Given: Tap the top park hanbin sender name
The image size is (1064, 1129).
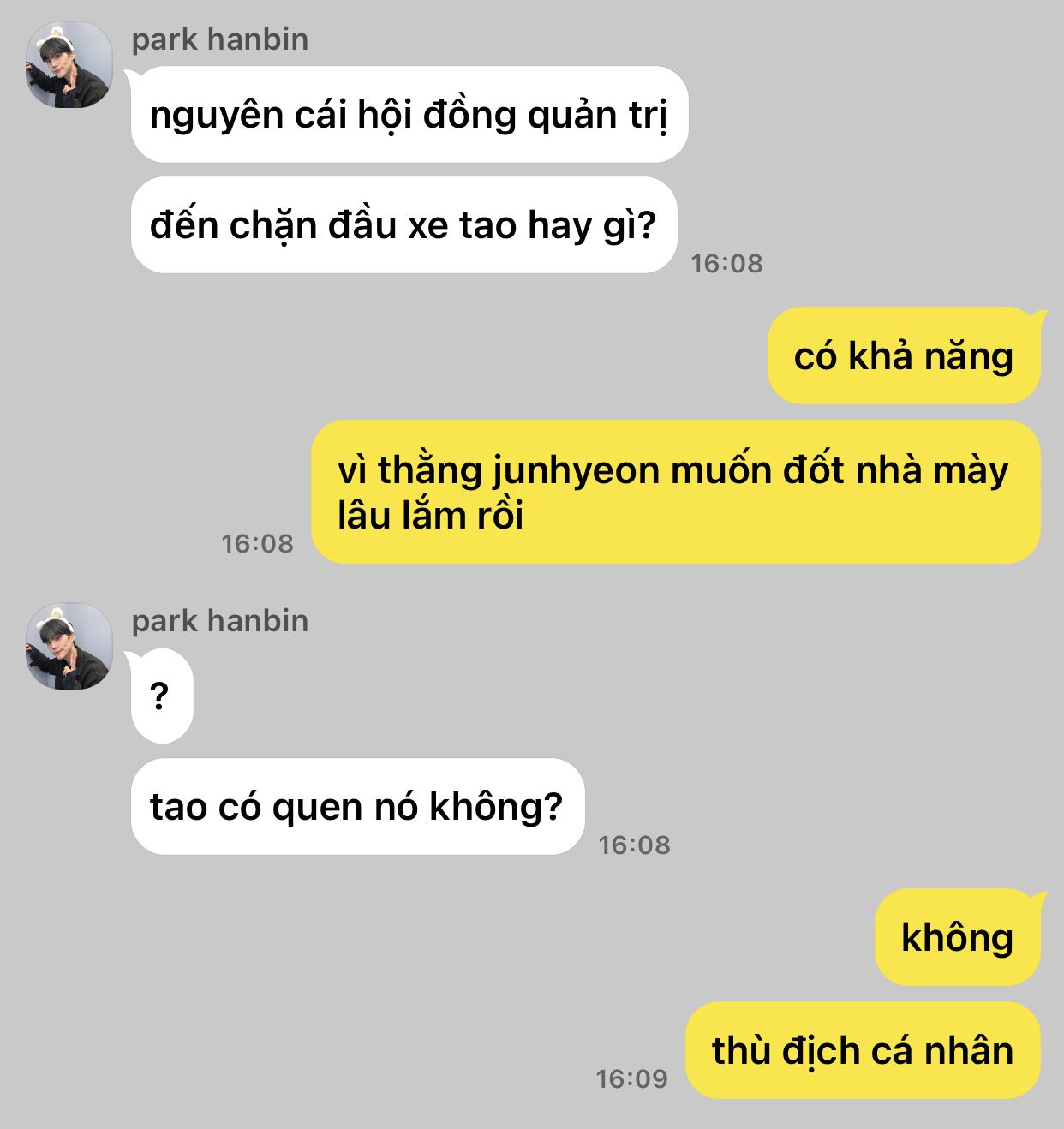Looking at the screenshot, I should [x=220, y=39].
